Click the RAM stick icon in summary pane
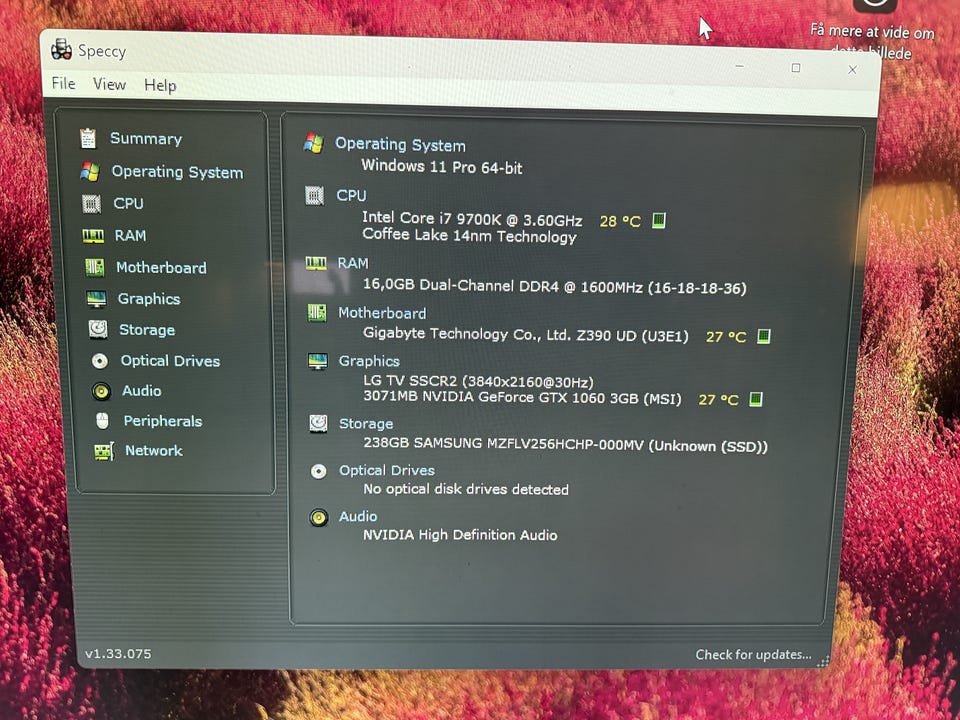Screen dimensions: 960x720 click(317, 263)
